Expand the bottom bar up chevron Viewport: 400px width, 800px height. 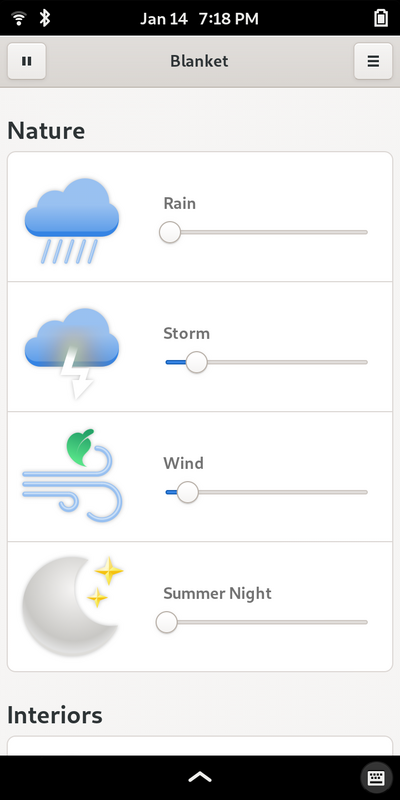coord(200,777)
